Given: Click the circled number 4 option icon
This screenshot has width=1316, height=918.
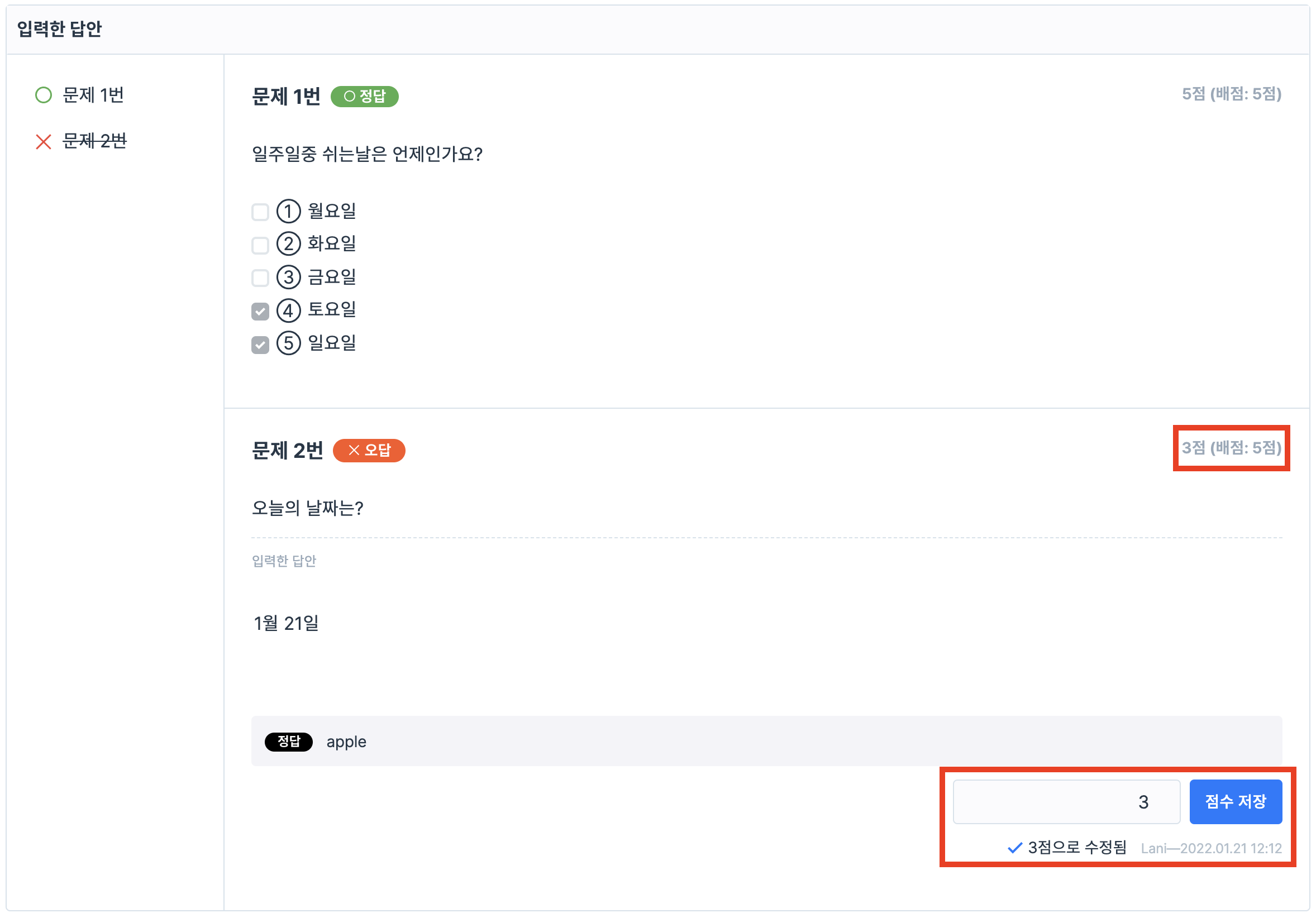Looking at the screenshot, I should 289,310.
